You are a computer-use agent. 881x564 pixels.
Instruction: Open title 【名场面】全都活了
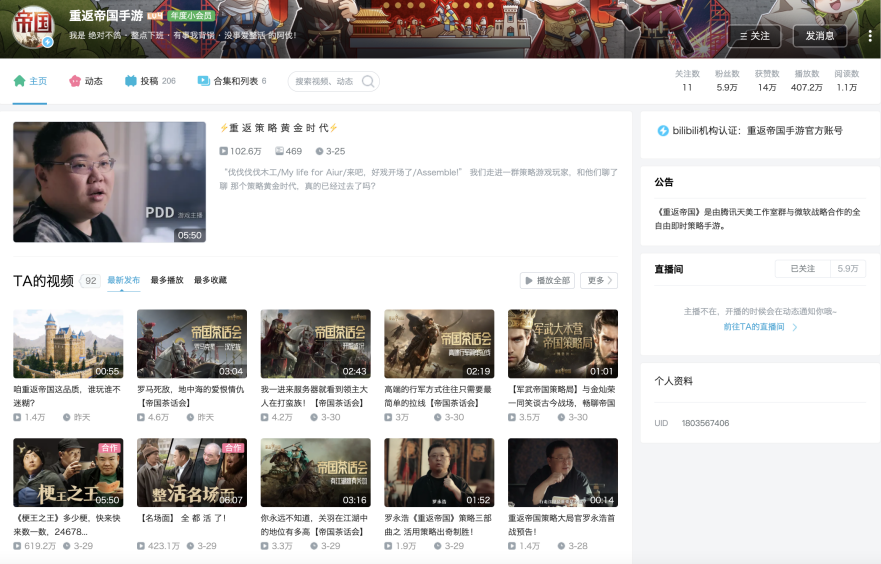pyautogui.click(x=182, y=518)
